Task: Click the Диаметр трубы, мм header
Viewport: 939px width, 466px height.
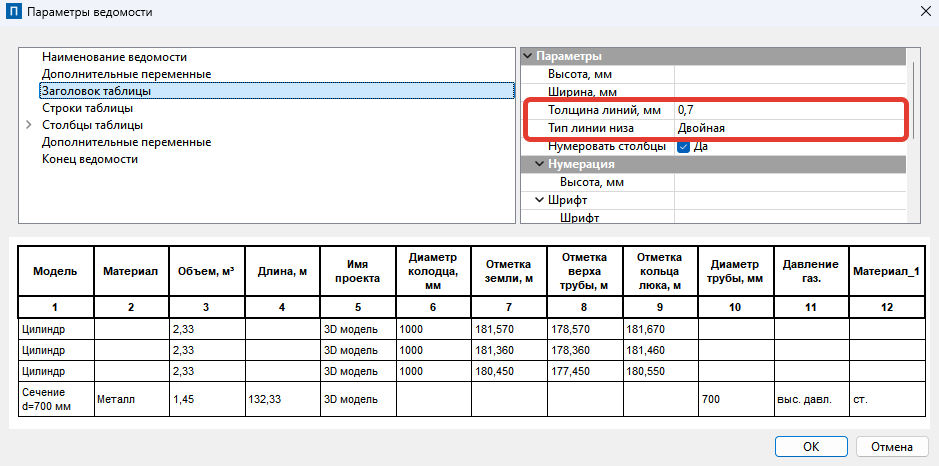Action: click(x=735, y=271)
